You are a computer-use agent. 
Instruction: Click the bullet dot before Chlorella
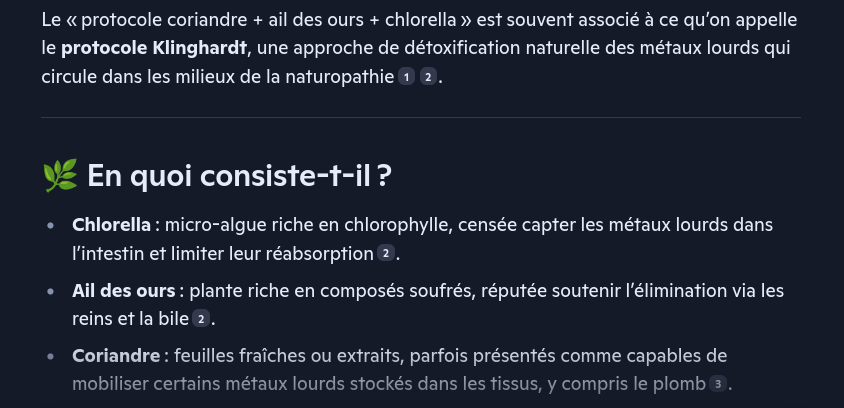point(51,226)
